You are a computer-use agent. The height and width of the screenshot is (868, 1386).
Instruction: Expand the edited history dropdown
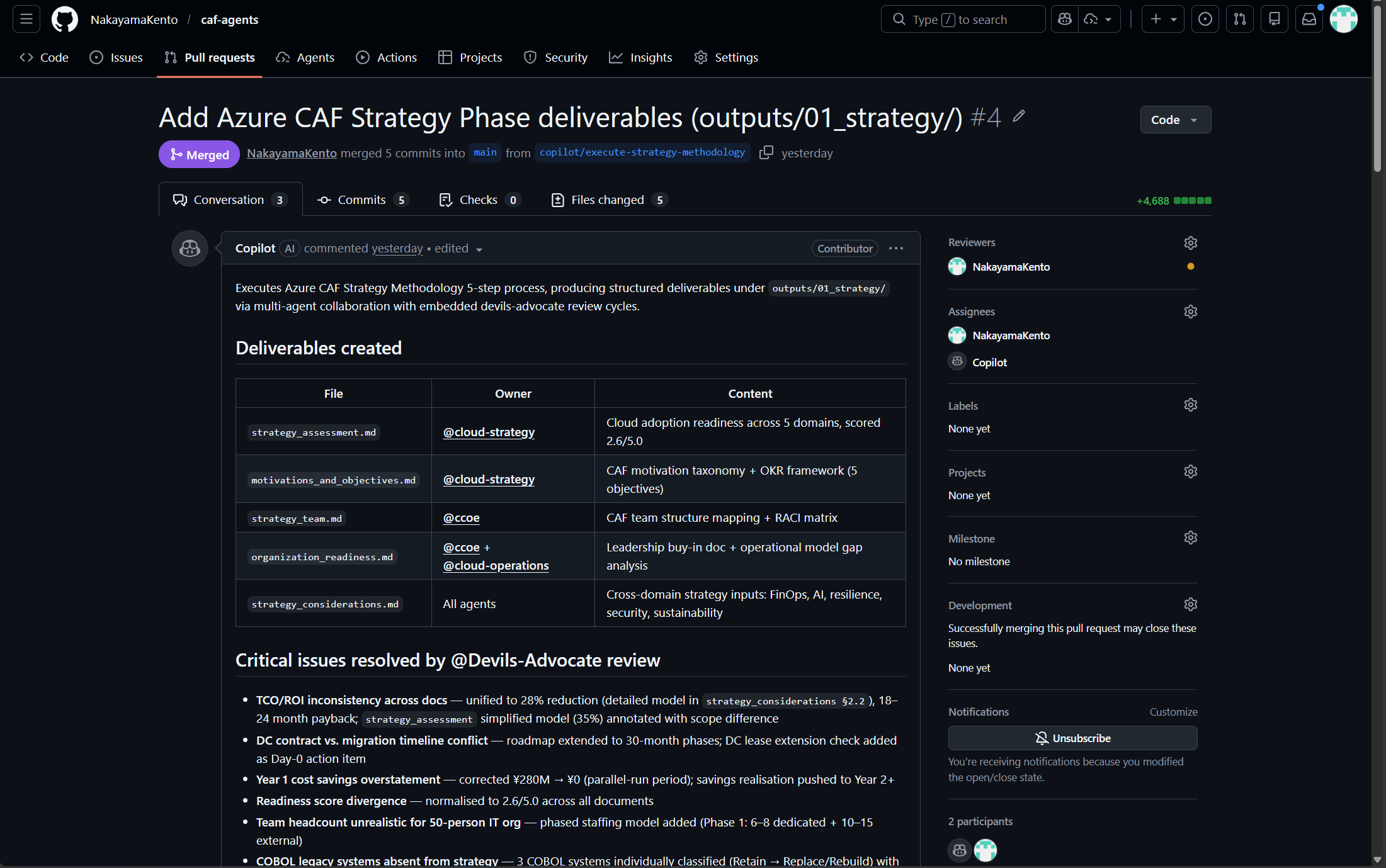[x=479, y=250]
